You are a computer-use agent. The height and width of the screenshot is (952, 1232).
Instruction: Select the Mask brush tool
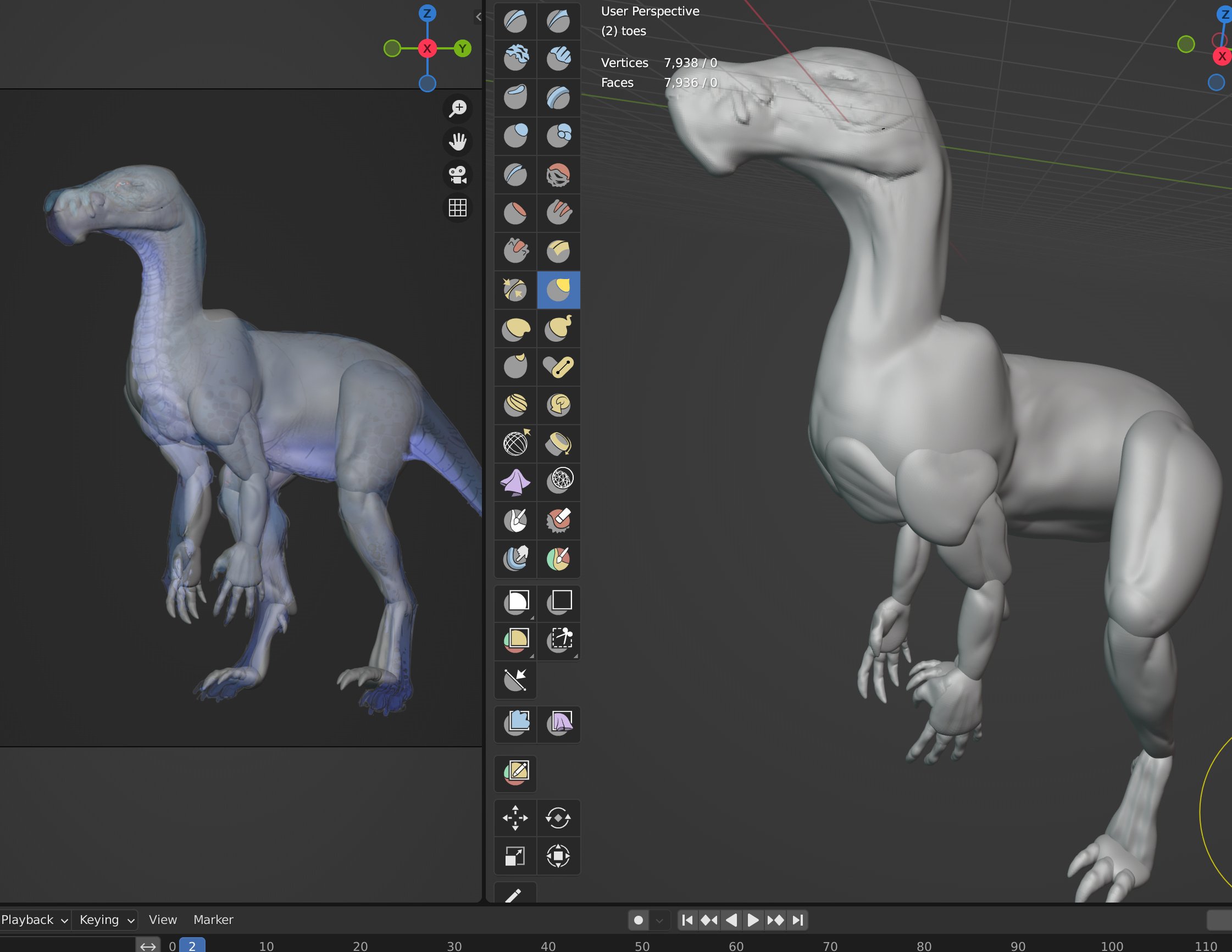[x=515, y=520]
